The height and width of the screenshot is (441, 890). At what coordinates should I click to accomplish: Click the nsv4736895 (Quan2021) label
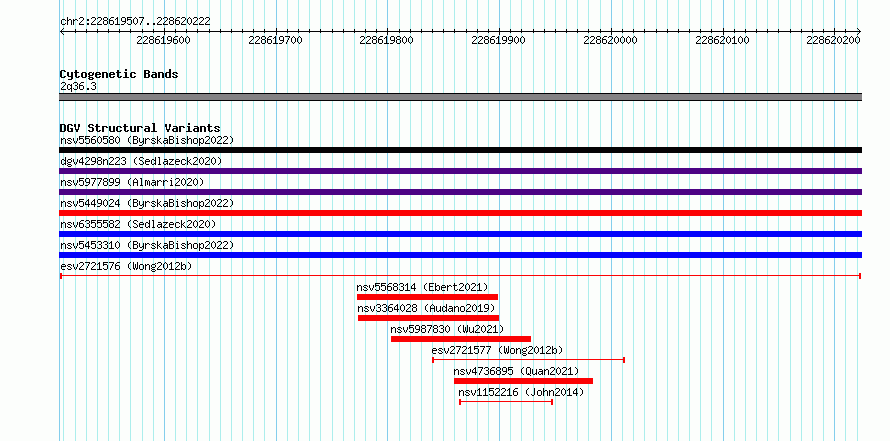point(517,371)
